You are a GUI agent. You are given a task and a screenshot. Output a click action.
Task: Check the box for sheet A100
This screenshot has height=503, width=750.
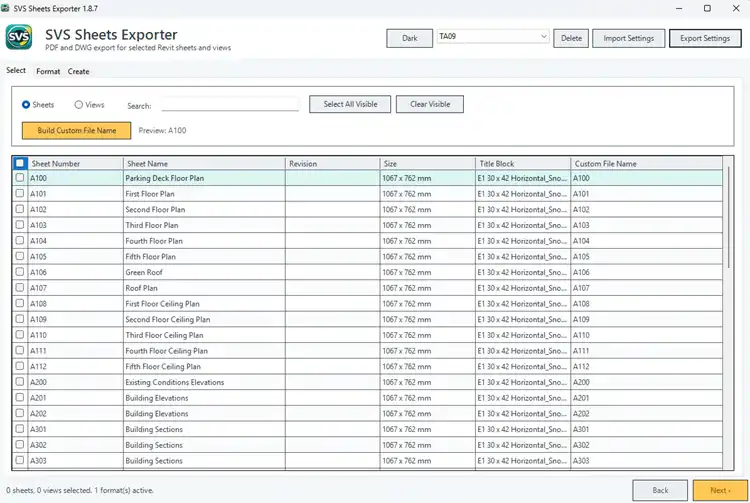tap(20, 177)
